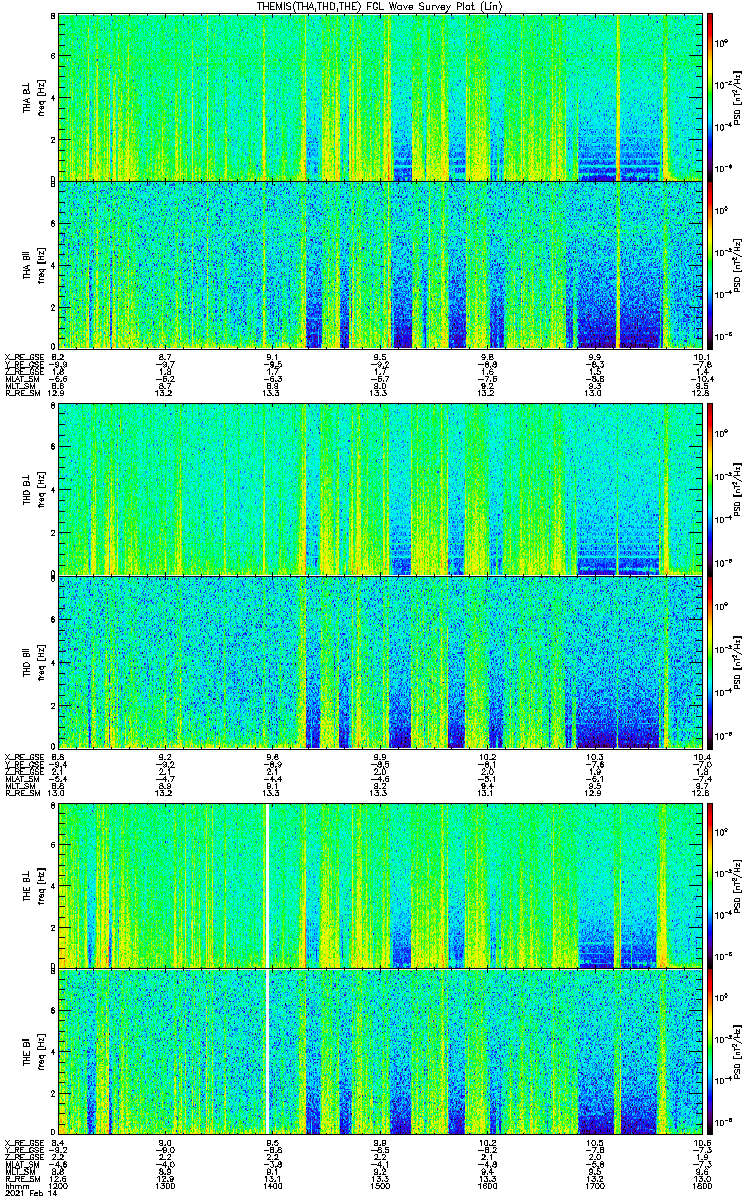Screen dimensions: 750x1200
Task: Click the THA B-perpendicular freq [Hz] axis label
Action: [x=40, y=97]
